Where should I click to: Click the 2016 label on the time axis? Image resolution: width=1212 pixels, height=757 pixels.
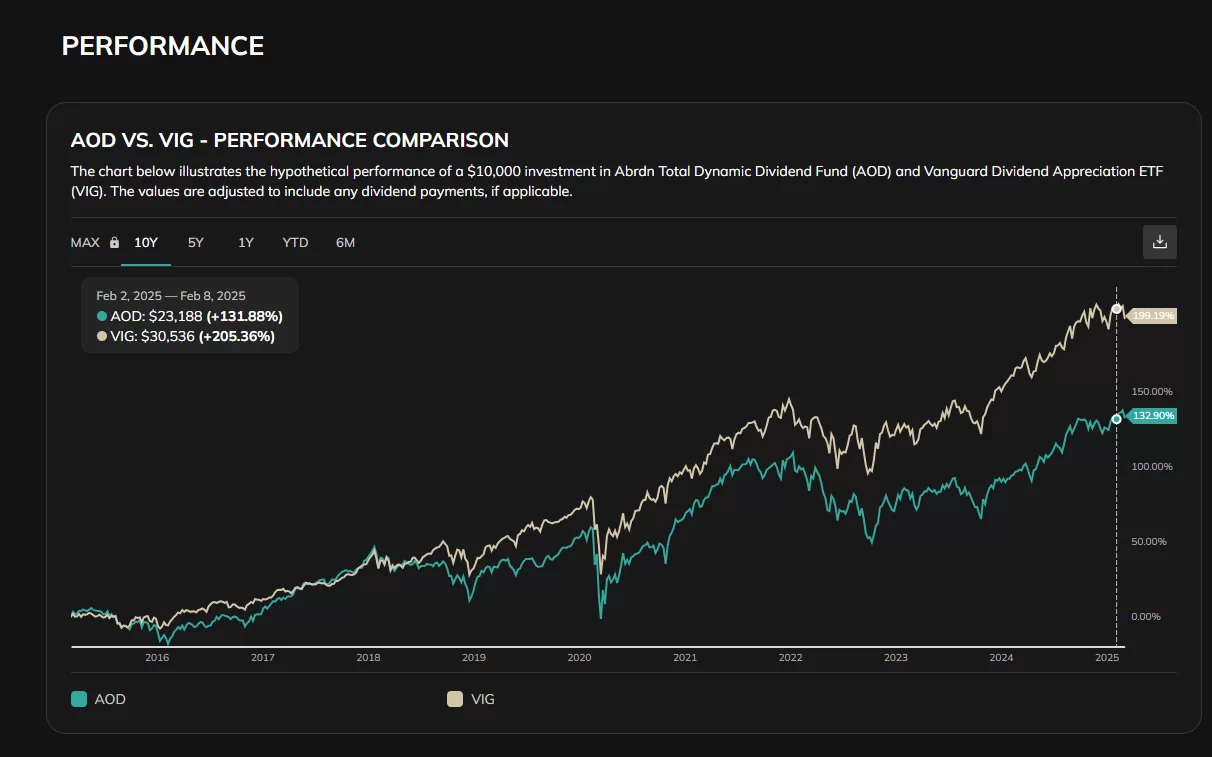157,658
